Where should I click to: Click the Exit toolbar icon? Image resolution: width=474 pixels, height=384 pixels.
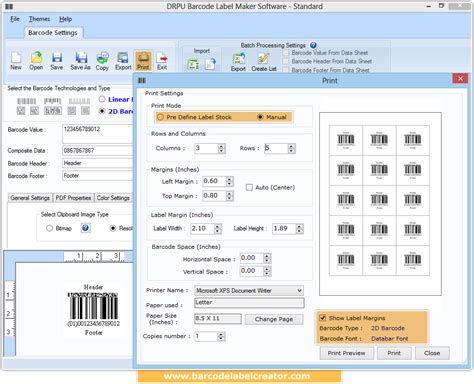(x=162, y=58)
